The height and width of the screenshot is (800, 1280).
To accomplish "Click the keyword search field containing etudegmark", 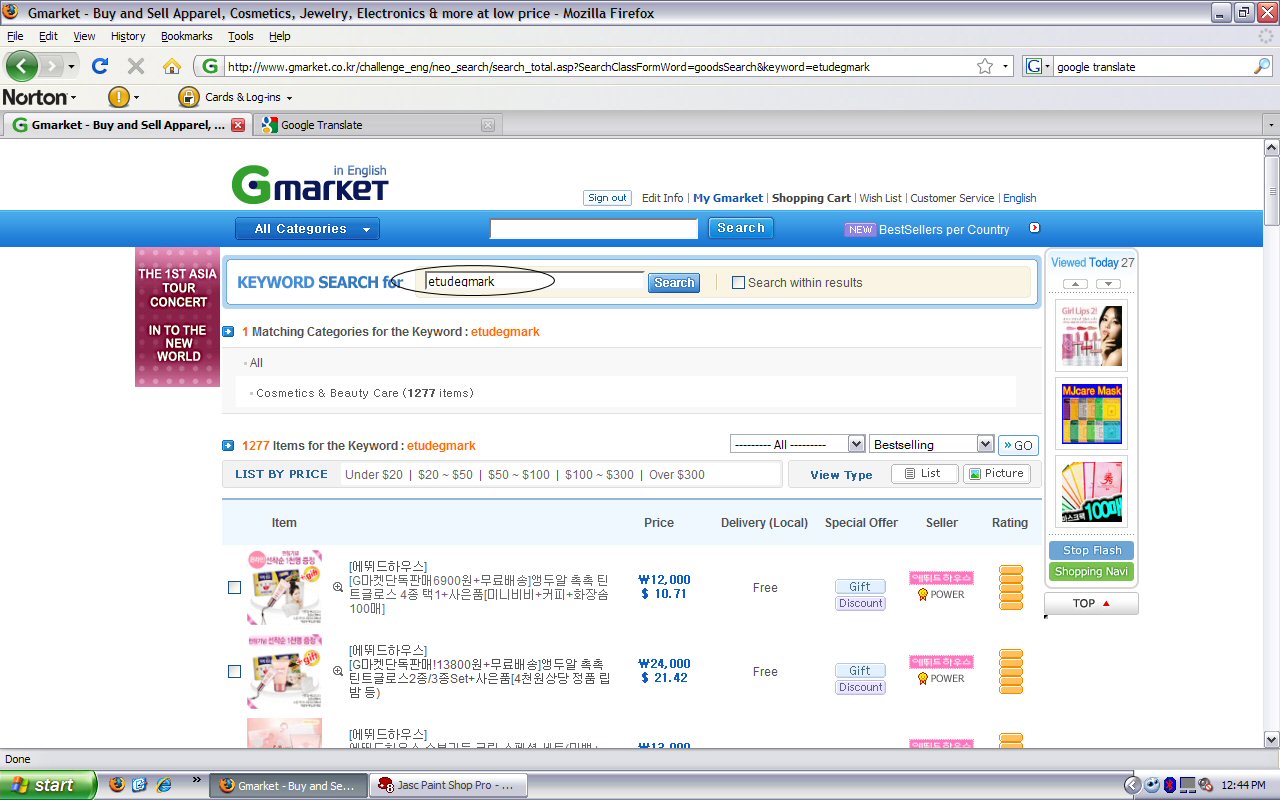I will pyautogui.click(x=535, y=282).
